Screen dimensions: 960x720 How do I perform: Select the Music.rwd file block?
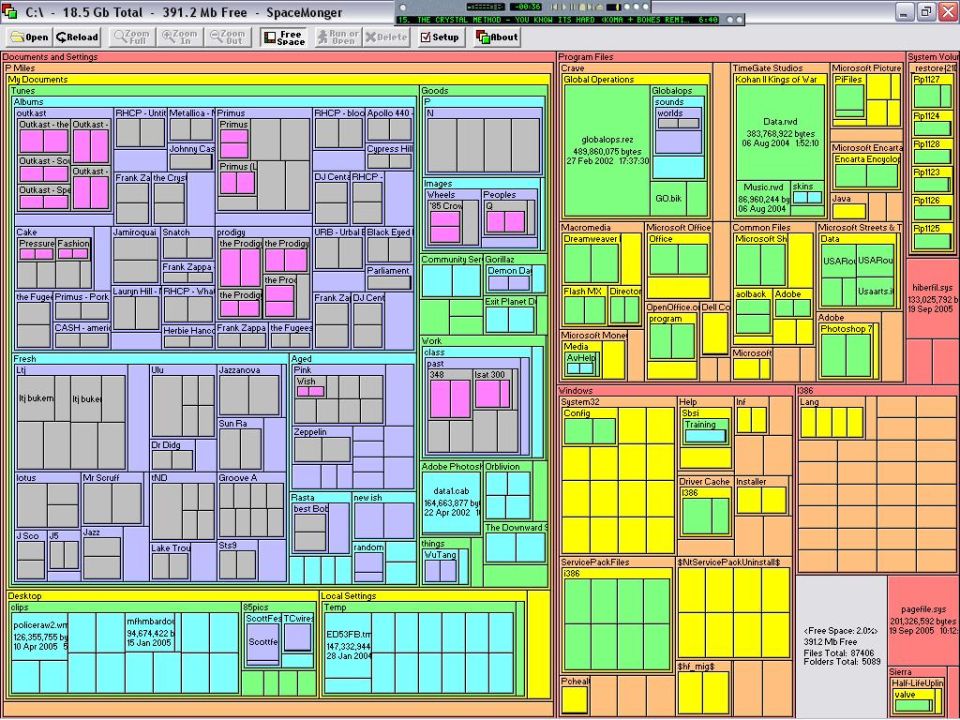coord(763,198)
